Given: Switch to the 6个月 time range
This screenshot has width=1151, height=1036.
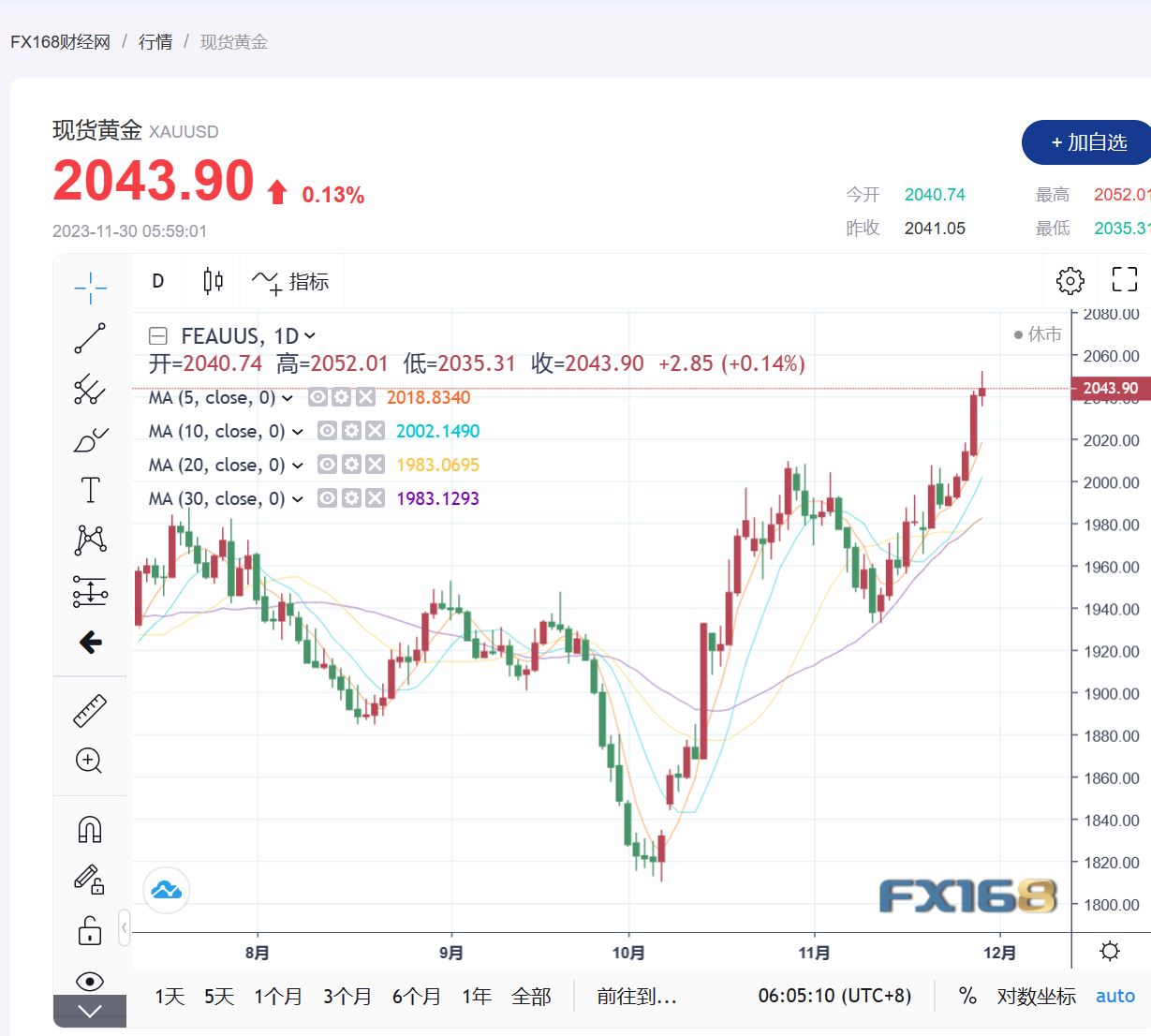Looking at the screenshot, I should 417,996.
